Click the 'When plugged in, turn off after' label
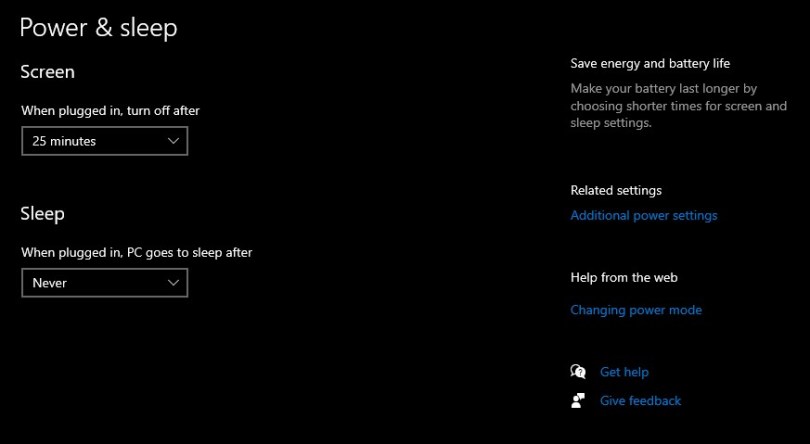Screen dimensions: 810x444 pyautogui.click(x=117, y=111)
